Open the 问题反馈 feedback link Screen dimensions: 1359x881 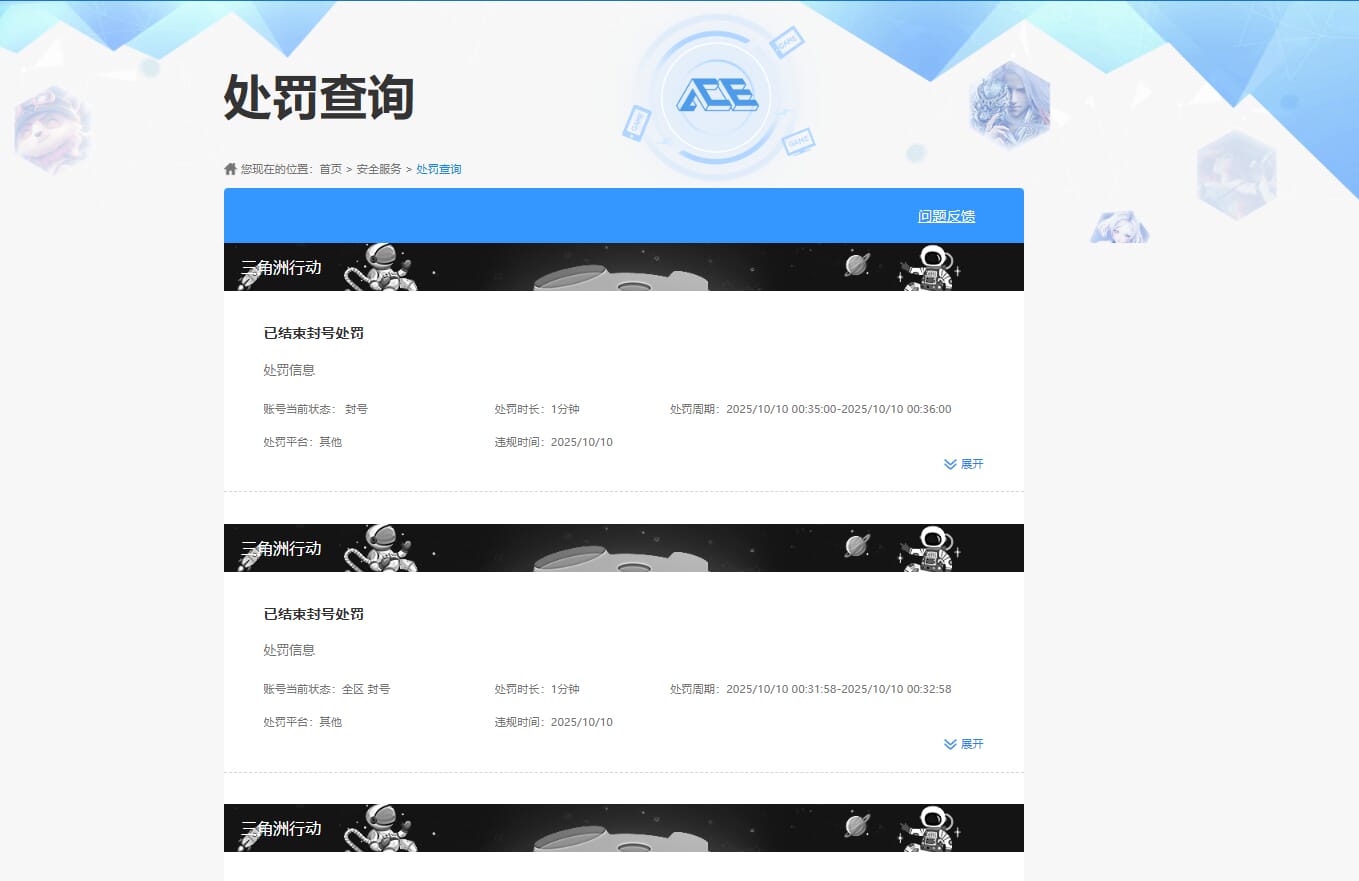[945, 215]
